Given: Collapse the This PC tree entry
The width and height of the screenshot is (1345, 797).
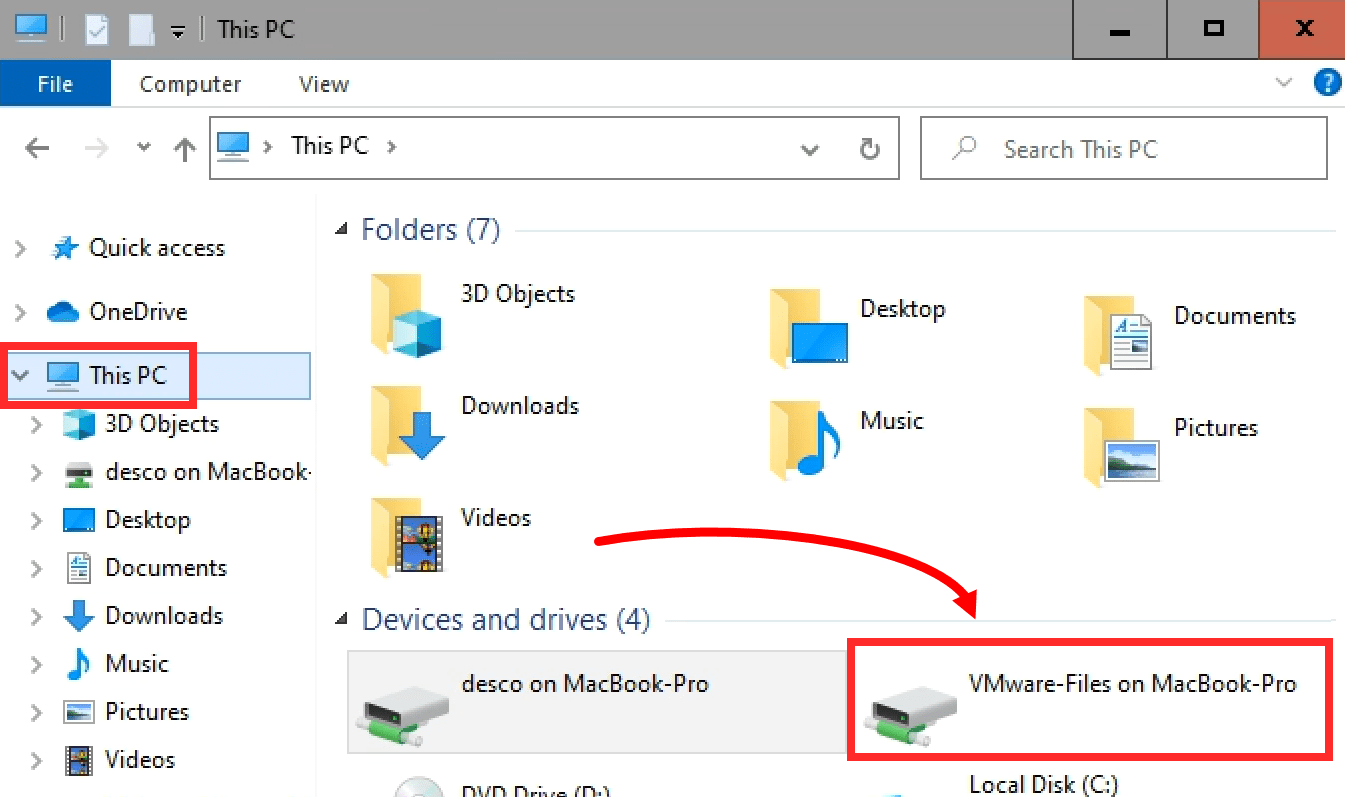Looking at the screenshot, I should (x=20, y=375).
